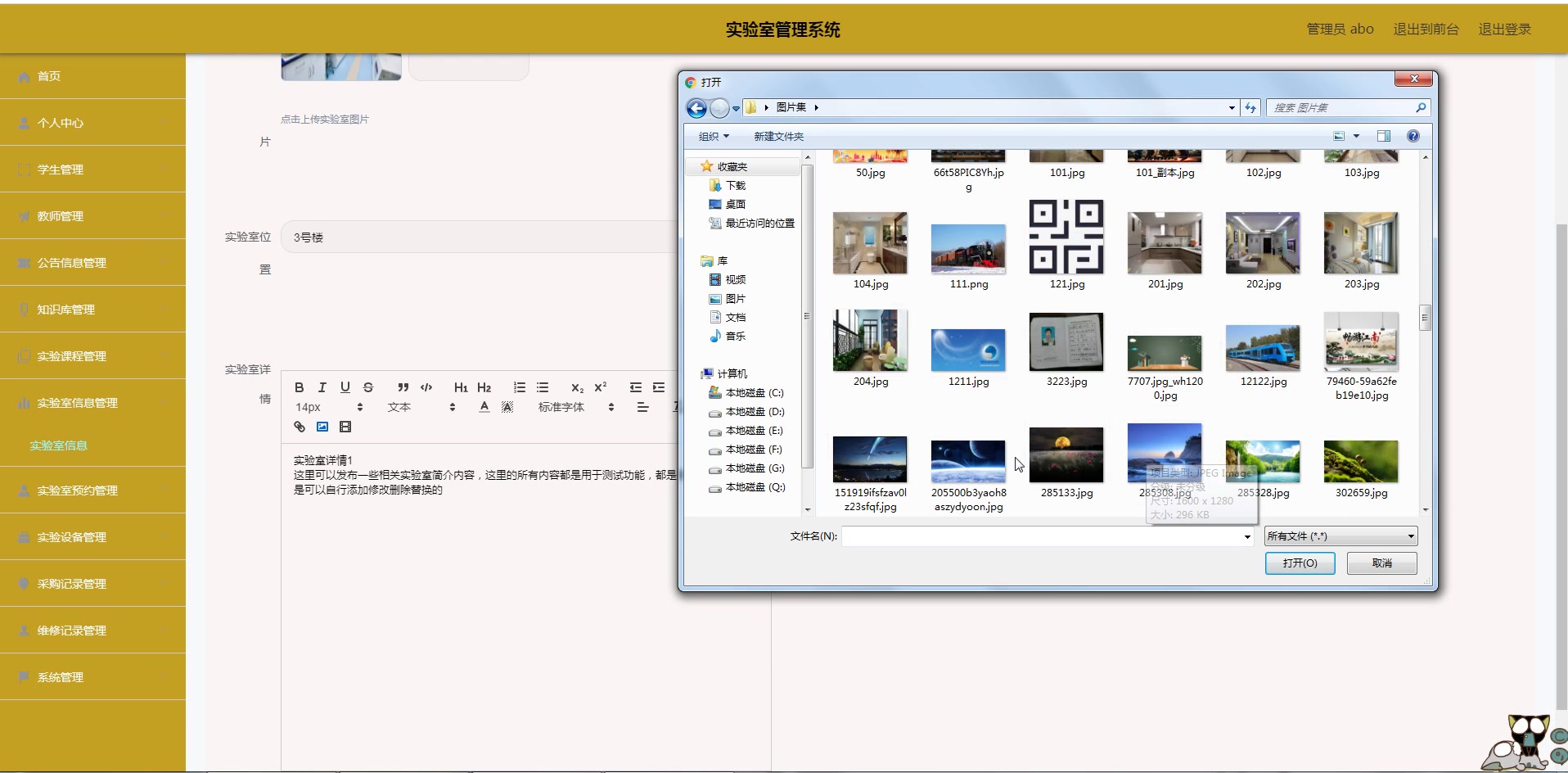Toggle bold in the rich text editor

point(299,387)
